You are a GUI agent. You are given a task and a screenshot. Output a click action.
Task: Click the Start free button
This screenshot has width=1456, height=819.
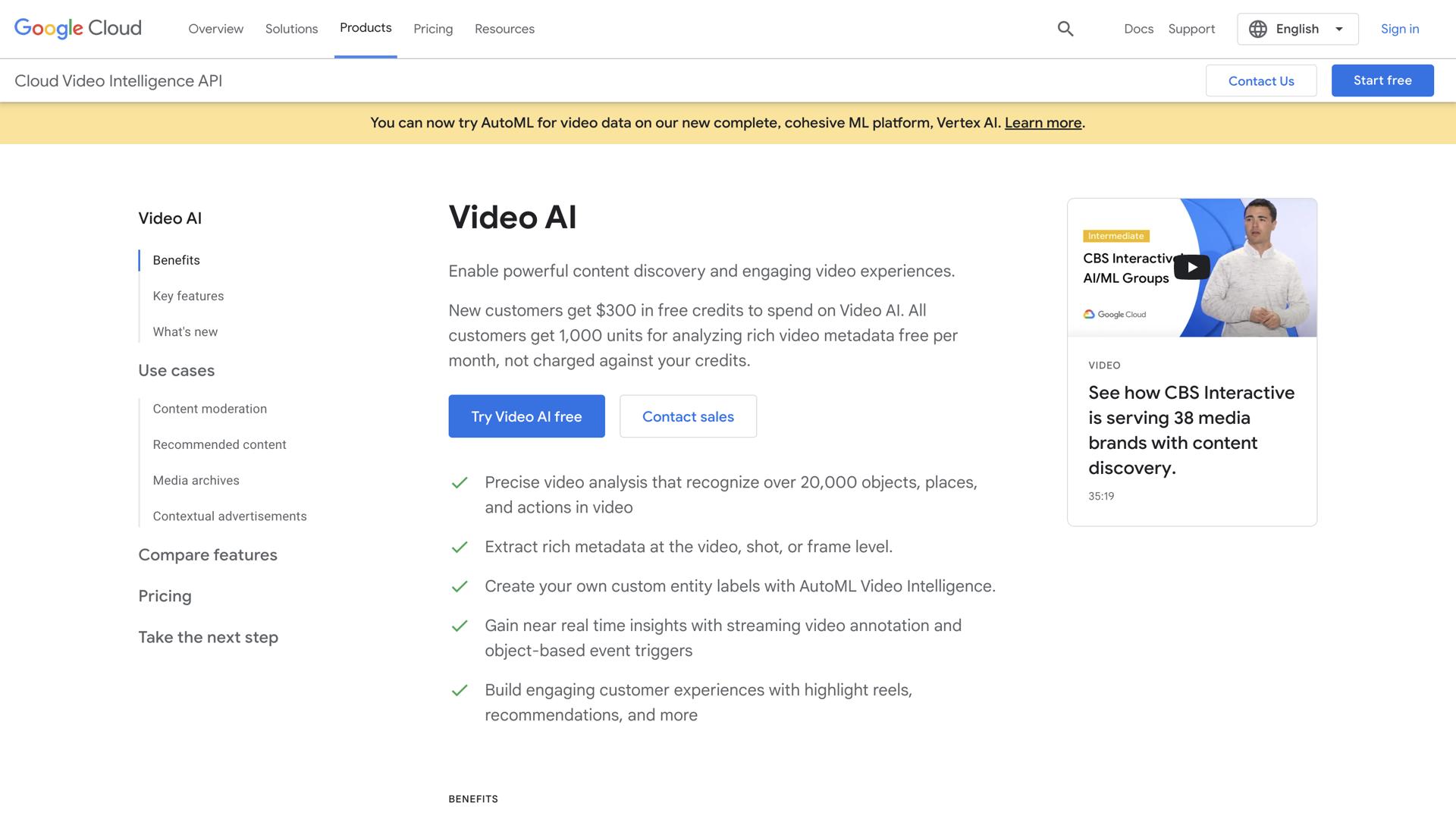(1382, 80)
